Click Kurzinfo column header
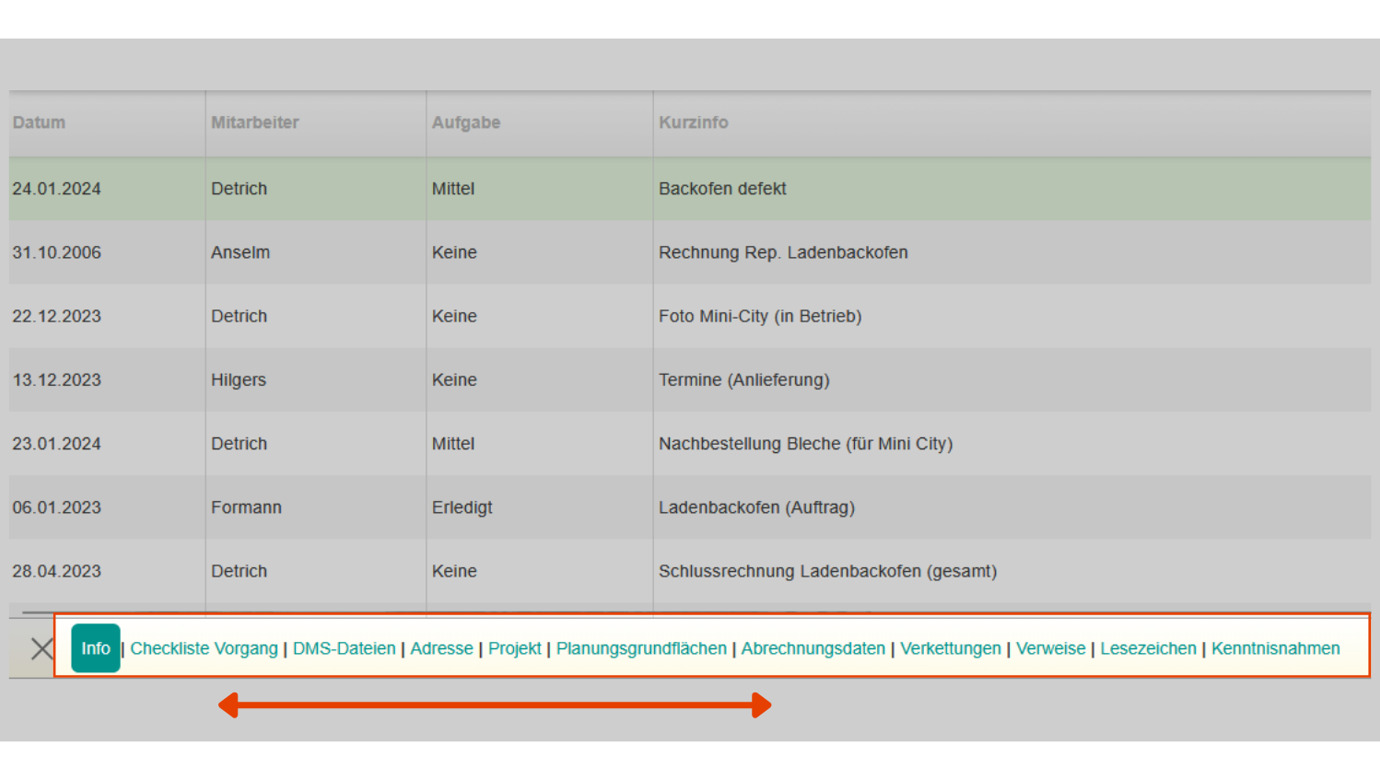Screen dimensions: 1380x780 [x=693, y=122]
